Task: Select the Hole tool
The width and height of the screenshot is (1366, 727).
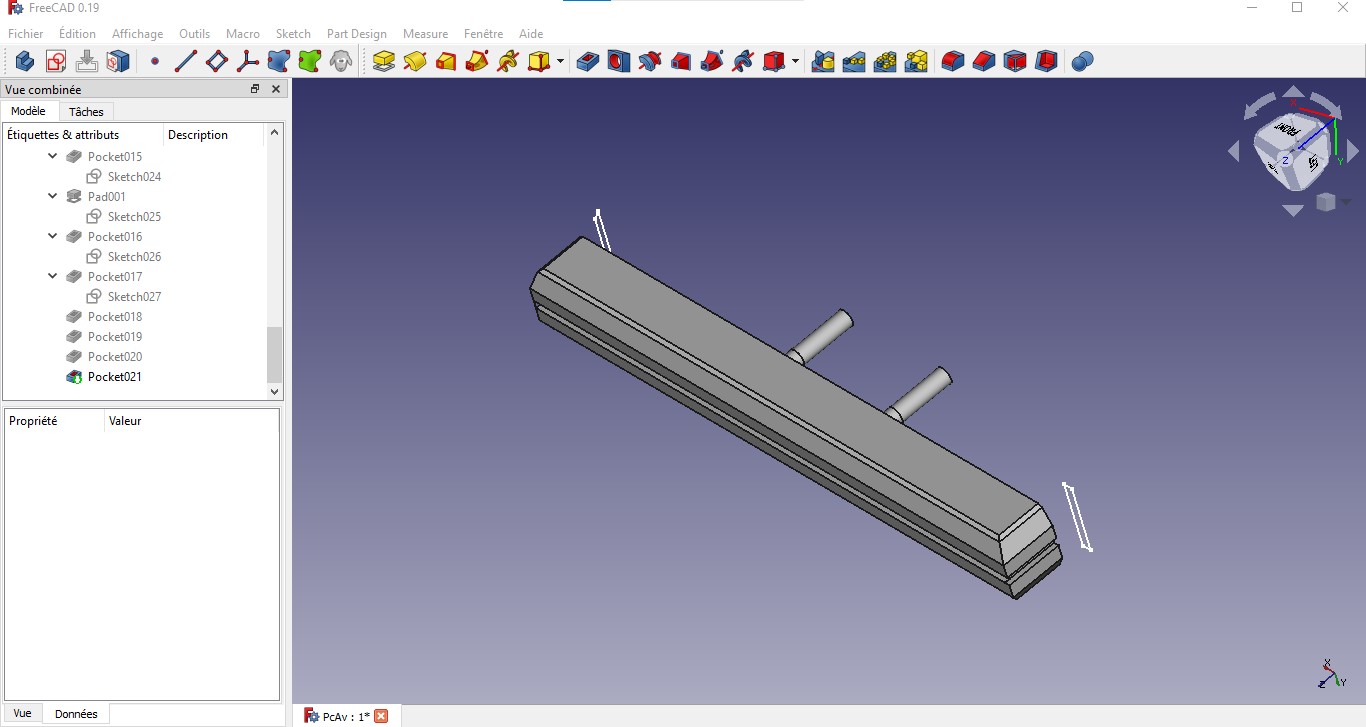Action: click(x=619, y=62)
